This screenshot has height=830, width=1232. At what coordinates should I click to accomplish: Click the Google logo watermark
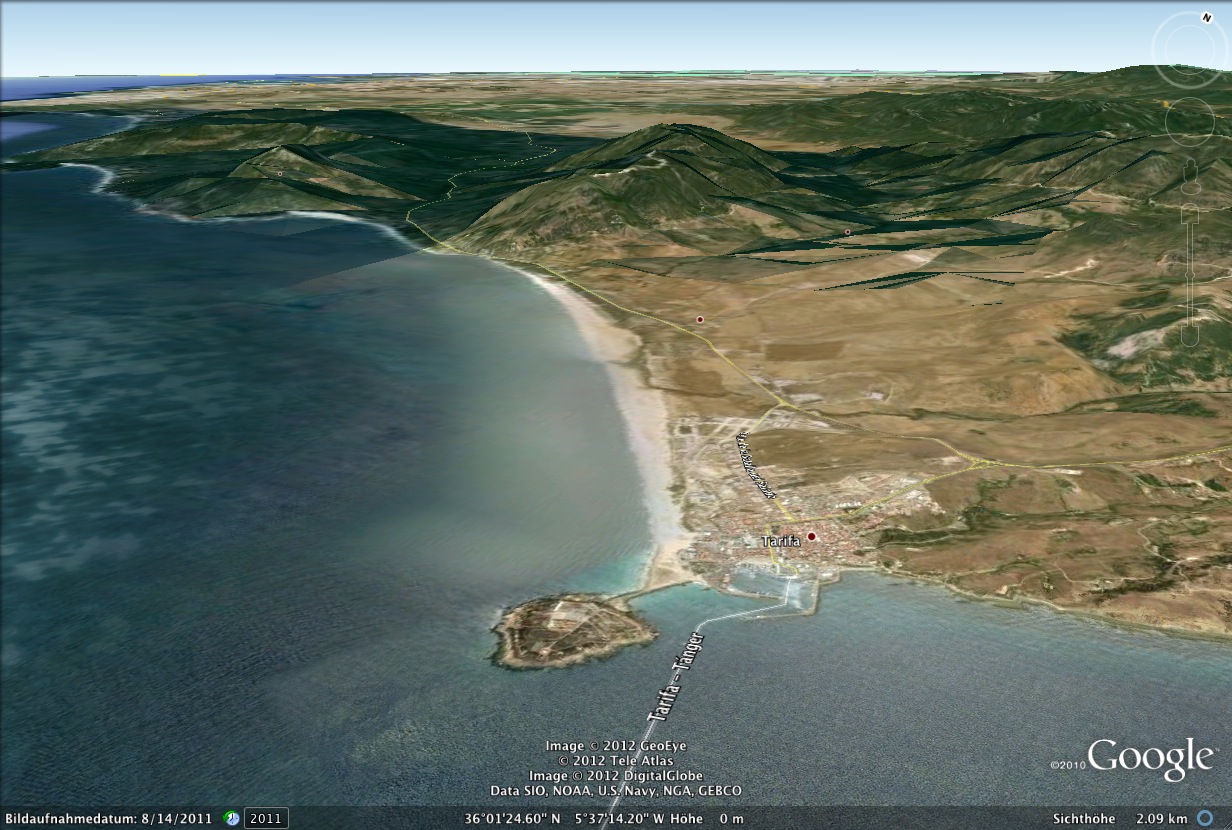[x=1150, y=759]
